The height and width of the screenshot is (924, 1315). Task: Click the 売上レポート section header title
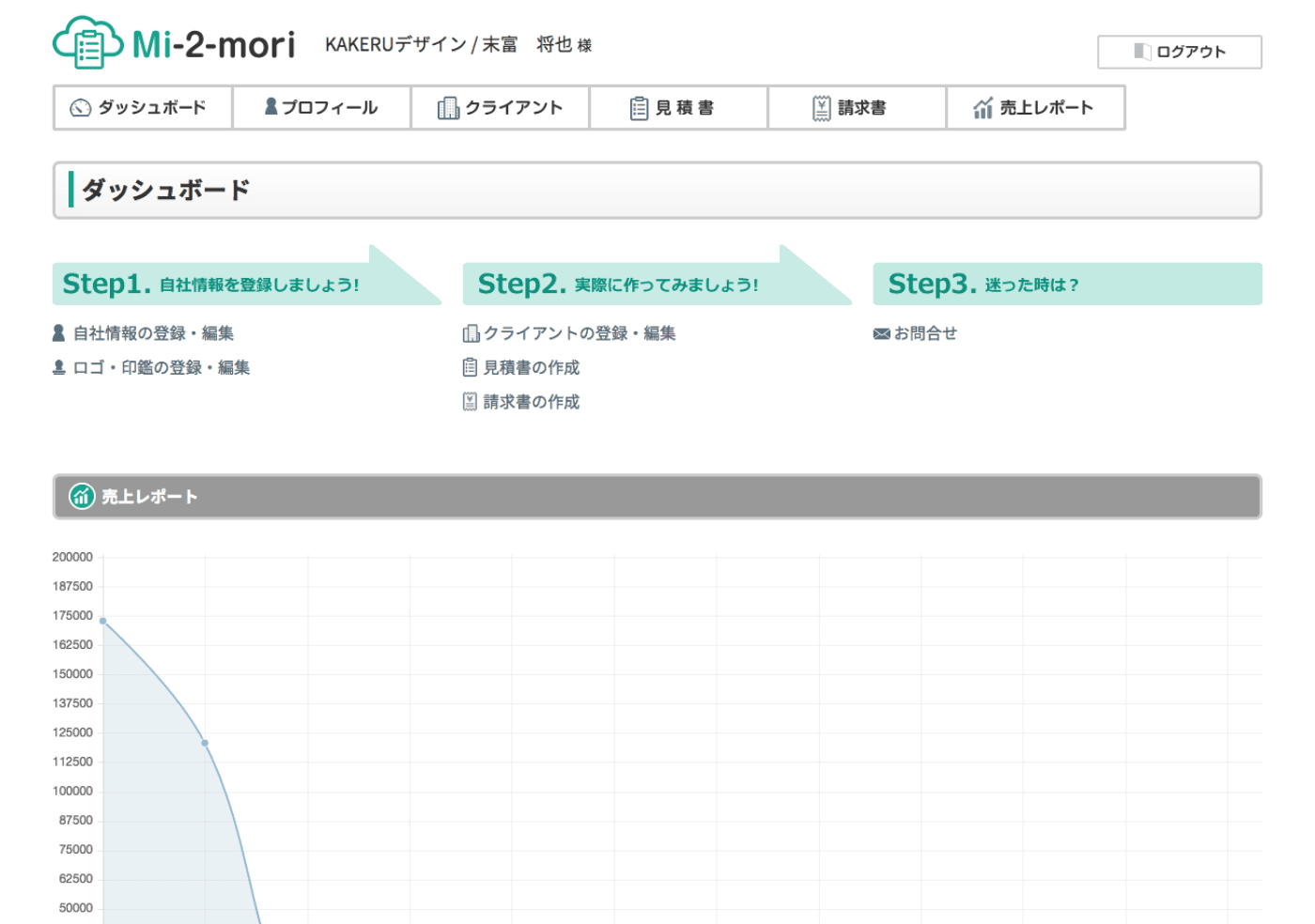click(149, 497)
